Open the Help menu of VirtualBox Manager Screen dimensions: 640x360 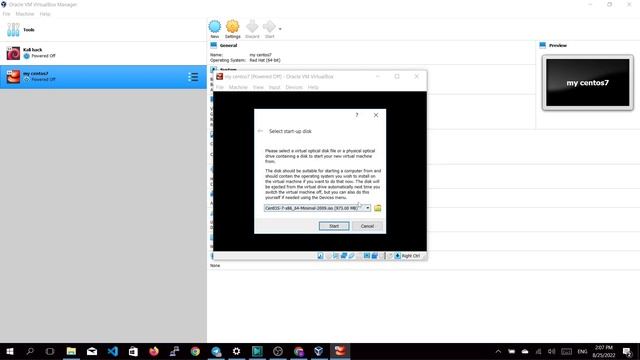[45, 14]
